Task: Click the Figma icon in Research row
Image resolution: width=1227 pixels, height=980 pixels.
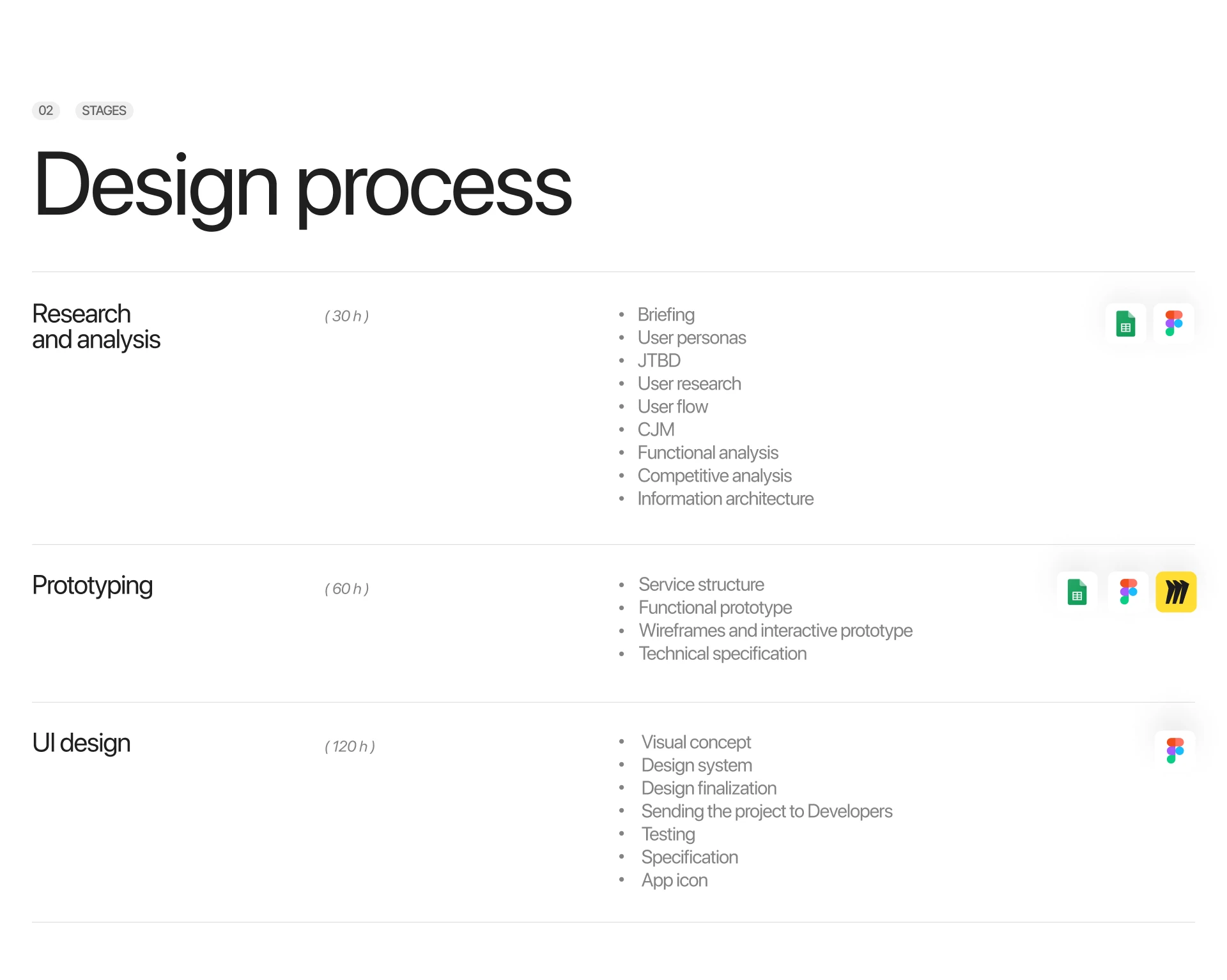Action: click(x=1174, y=324)
